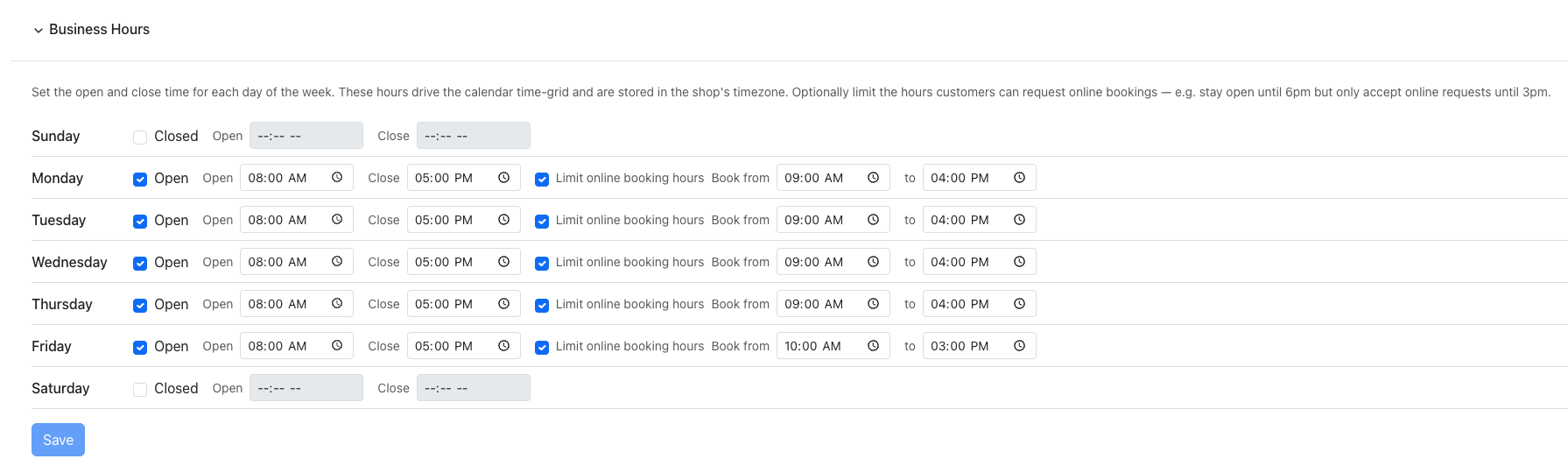Uncheck the Monday Open checkbox

coord(140,179)
